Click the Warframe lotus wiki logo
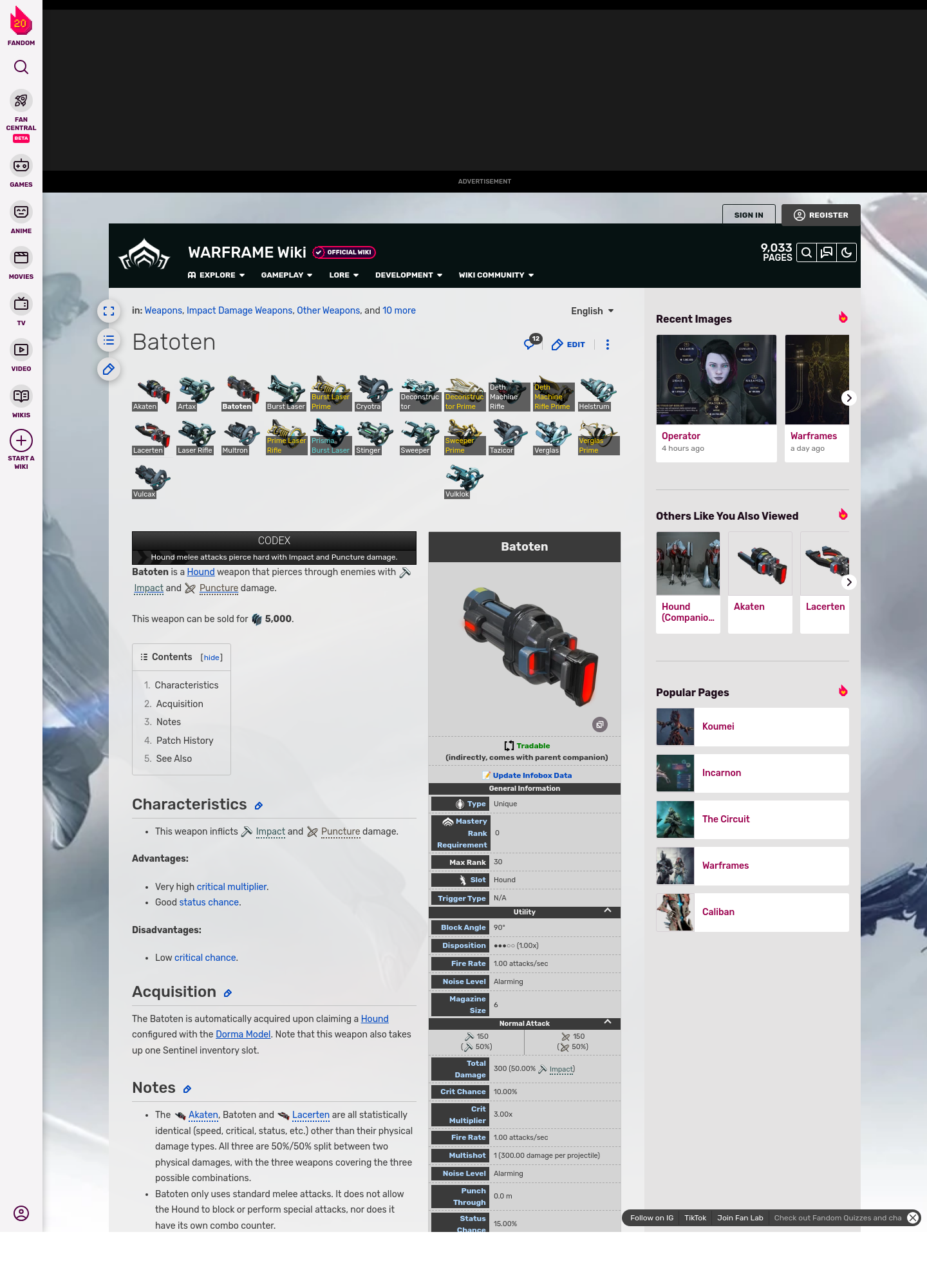Image resolution: width=927 pixels, height=1288 pixels. (x=144, y=255)
